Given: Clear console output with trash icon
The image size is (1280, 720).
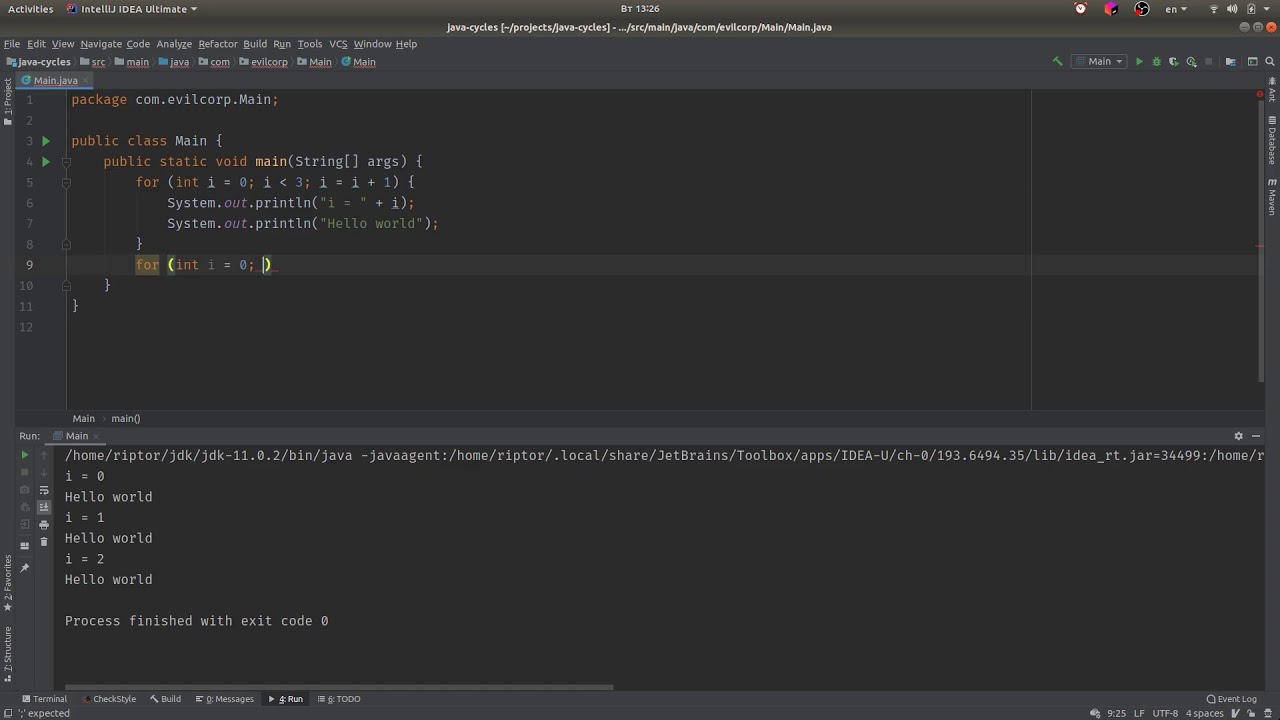Looking at the screenshot, I should [44, 542].
